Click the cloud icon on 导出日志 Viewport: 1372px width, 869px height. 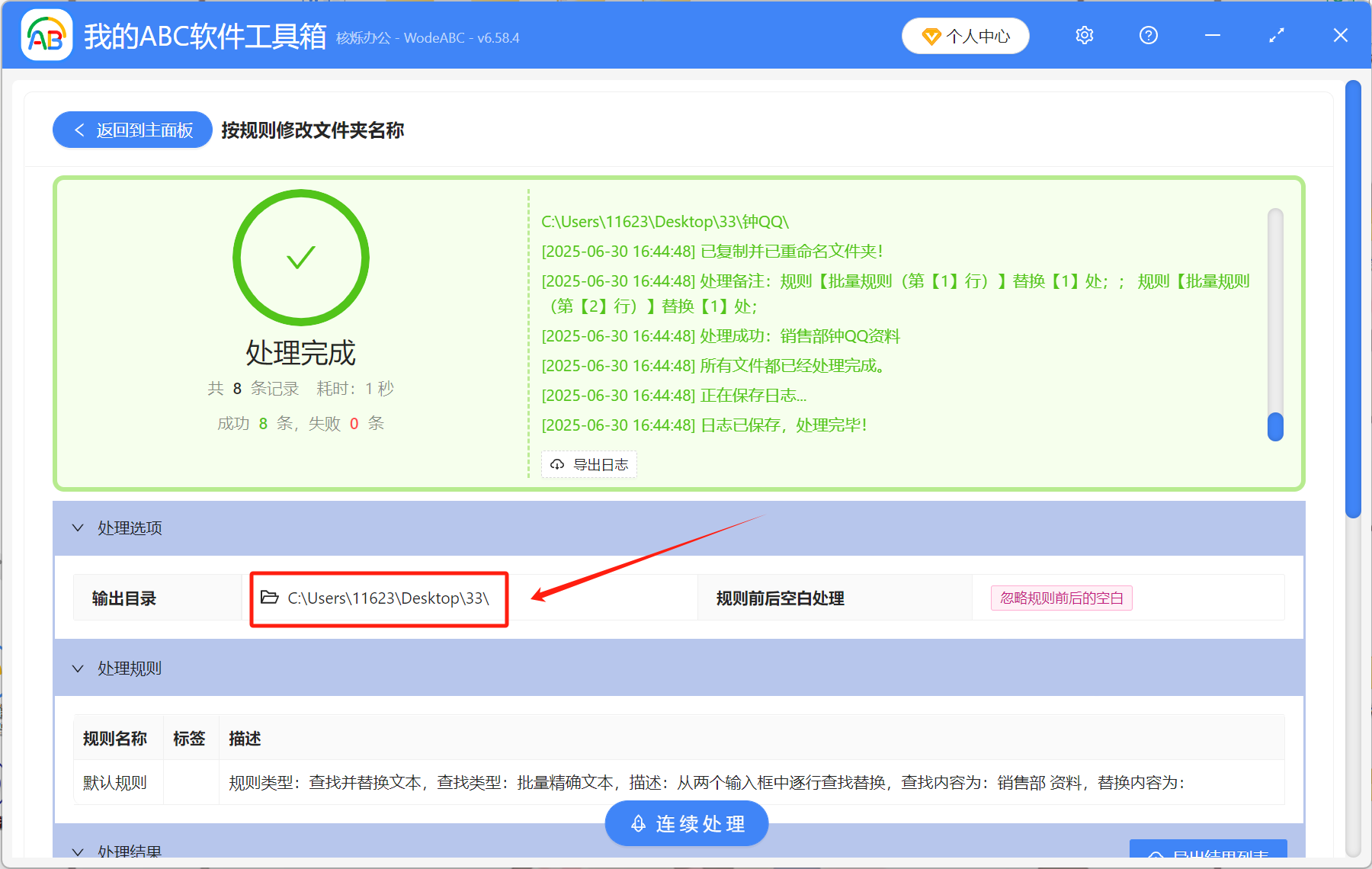pyautogui.click(x=556, y=464)
